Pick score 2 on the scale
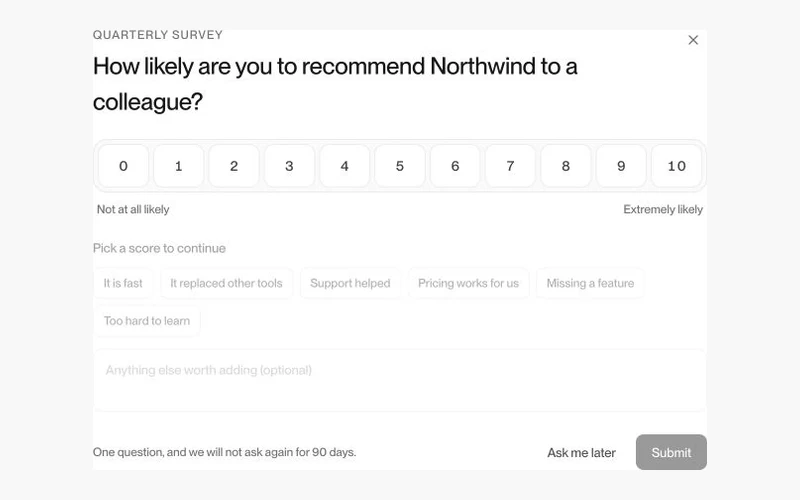 click(234, 166)
